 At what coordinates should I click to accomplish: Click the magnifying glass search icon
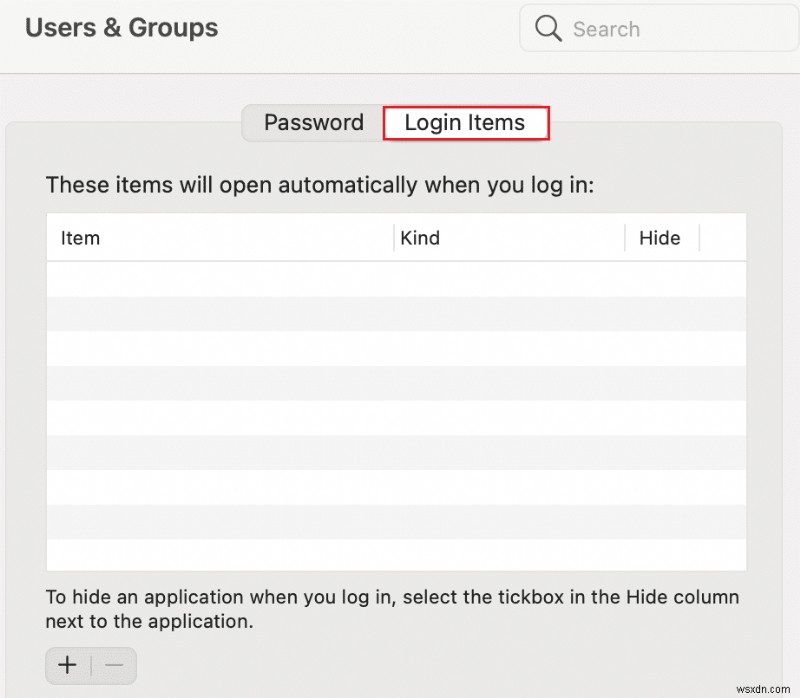pyautogui.click(x=548, y=28)
